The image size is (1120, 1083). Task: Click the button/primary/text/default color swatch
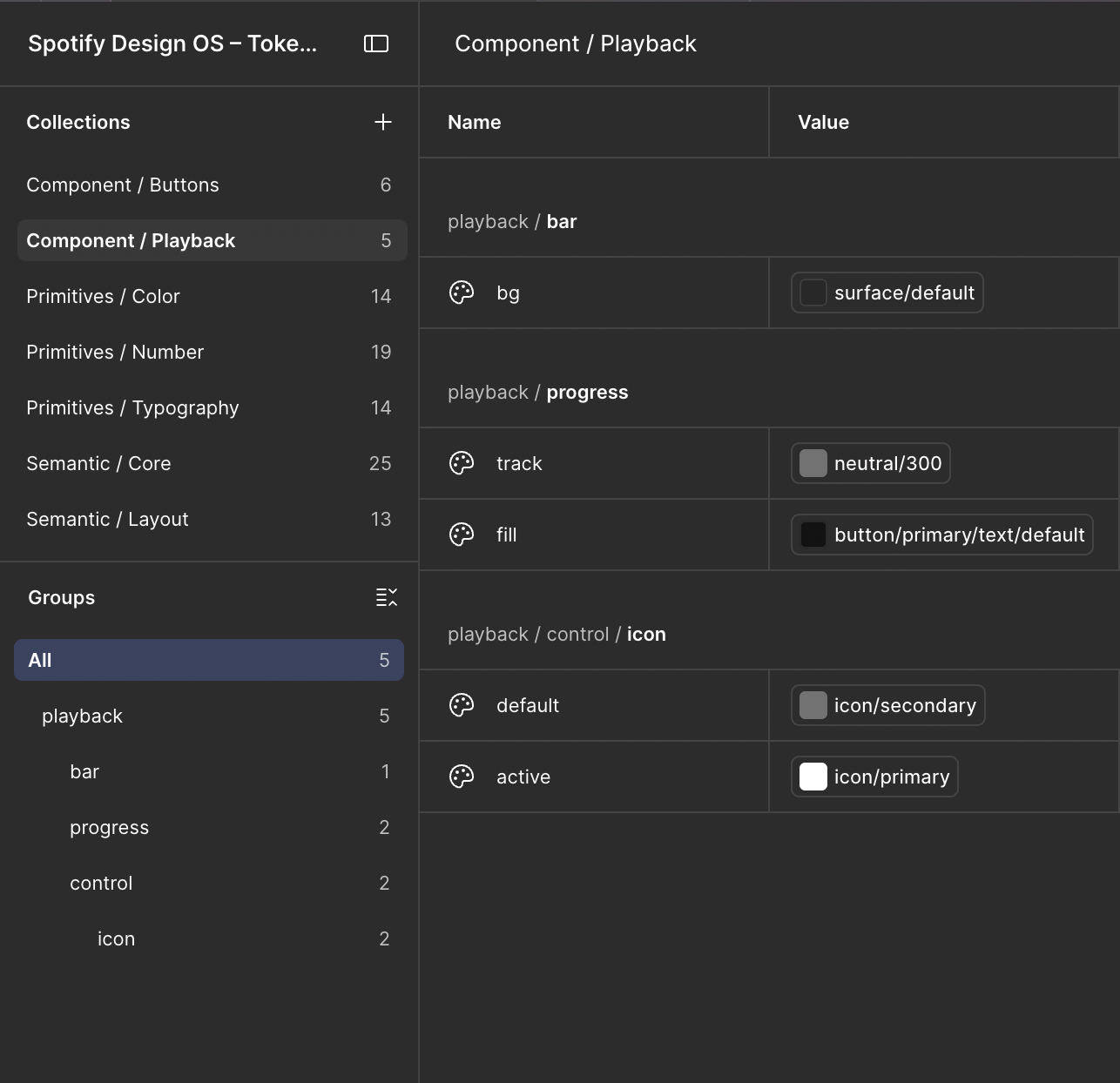[813, 535]
